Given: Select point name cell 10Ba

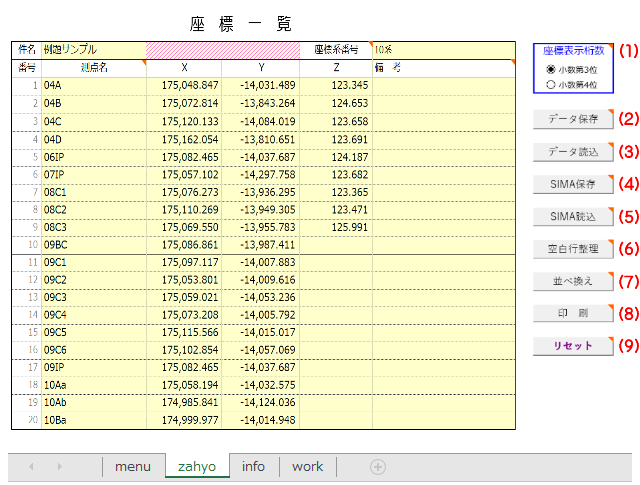Looking at the screenshot, I should pyautogui.click(x=94, y=420).
